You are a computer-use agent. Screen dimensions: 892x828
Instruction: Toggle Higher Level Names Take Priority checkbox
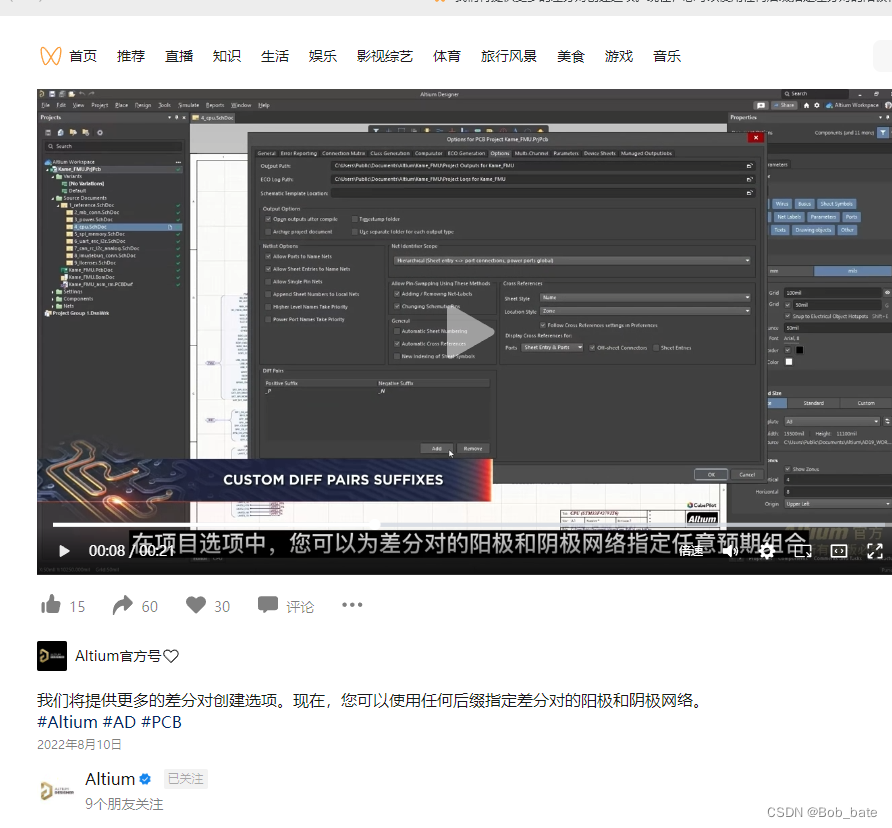[x=268, y=307]
